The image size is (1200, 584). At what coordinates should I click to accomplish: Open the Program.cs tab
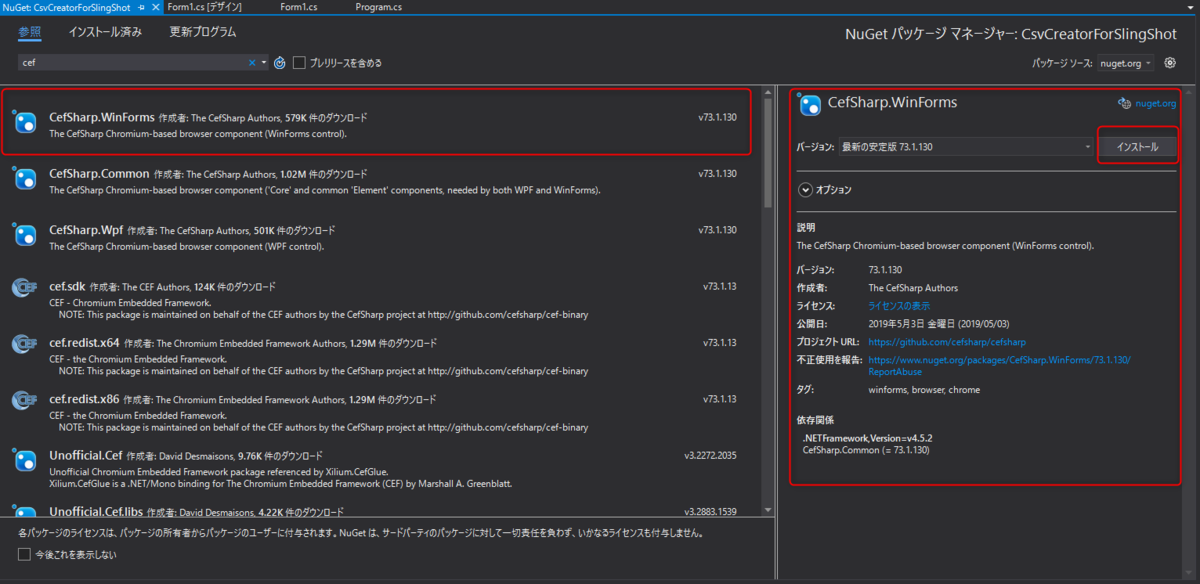(379, 7)
